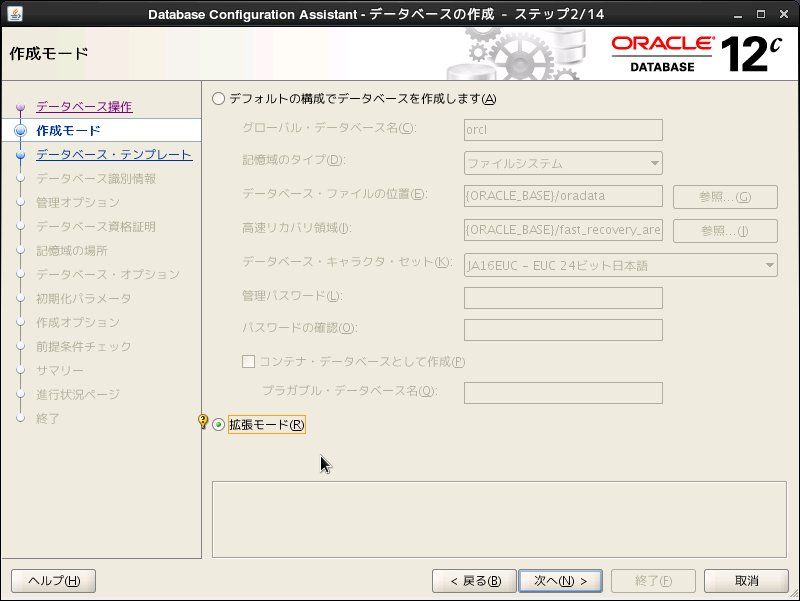Click the データベース・ファイルの位置 input field
Viewport: 800px width, 601px height.
click(563, 196)
